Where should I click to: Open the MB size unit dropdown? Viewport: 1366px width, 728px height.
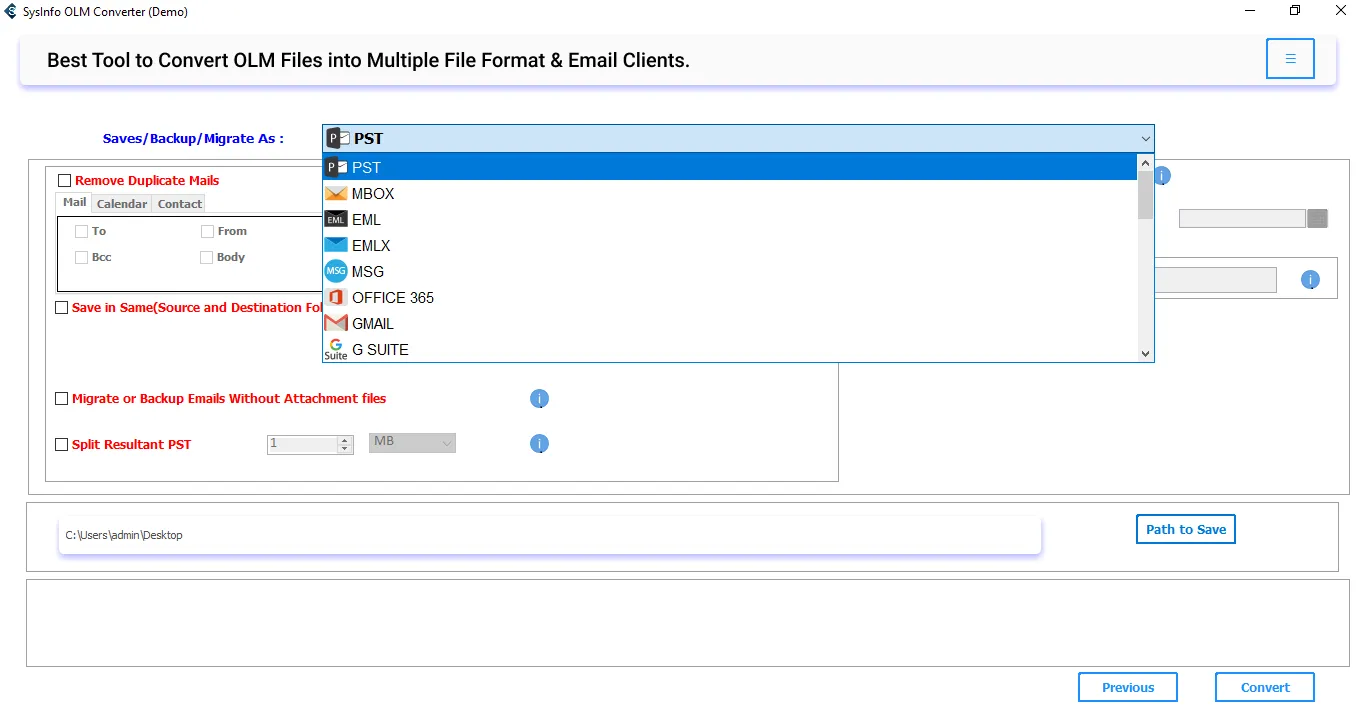click(x=412, y=442)
